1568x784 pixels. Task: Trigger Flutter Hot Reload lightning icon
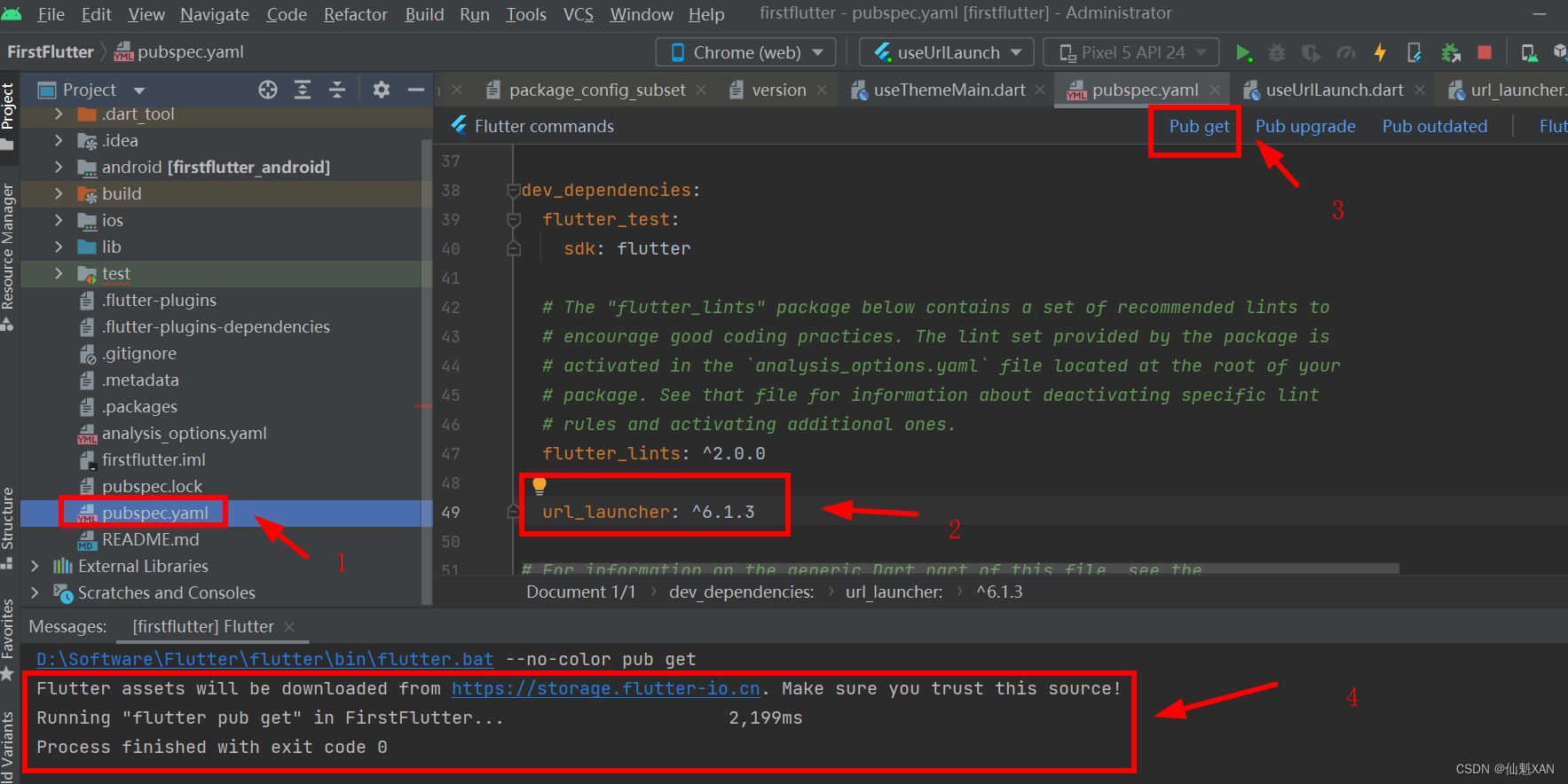(1380, 53)
